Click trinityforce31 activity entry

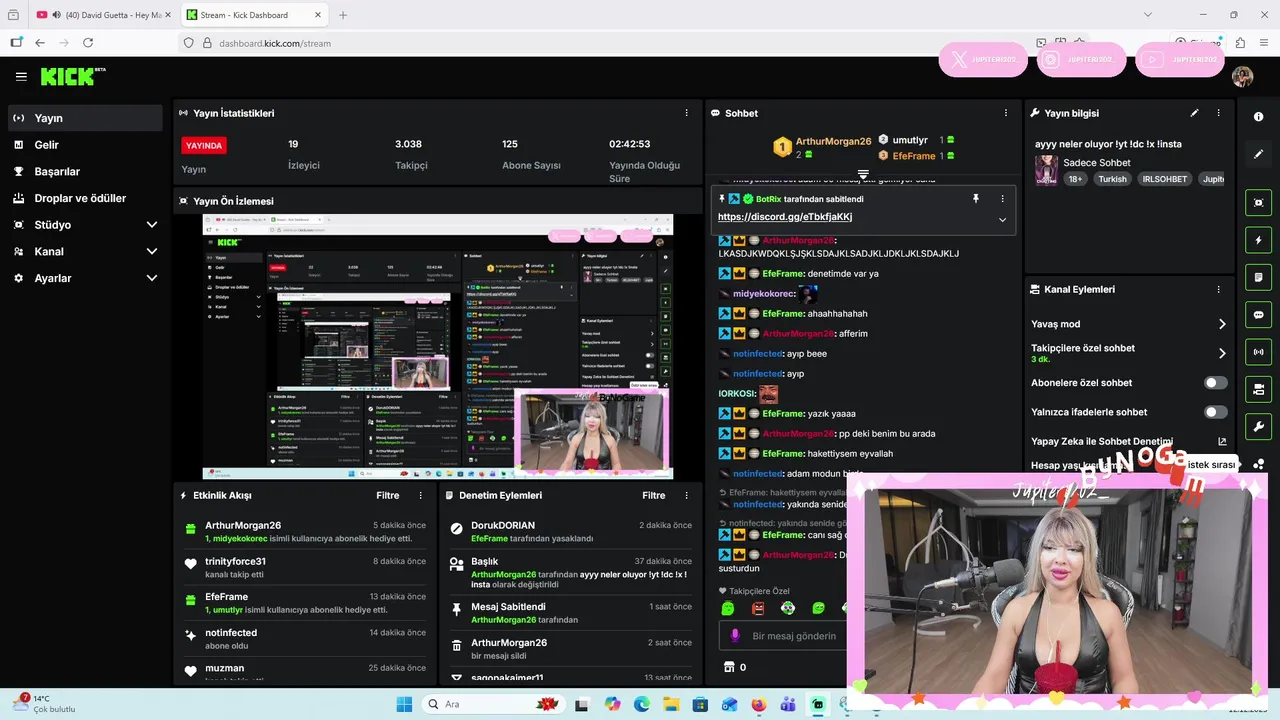tap(306, 567)
